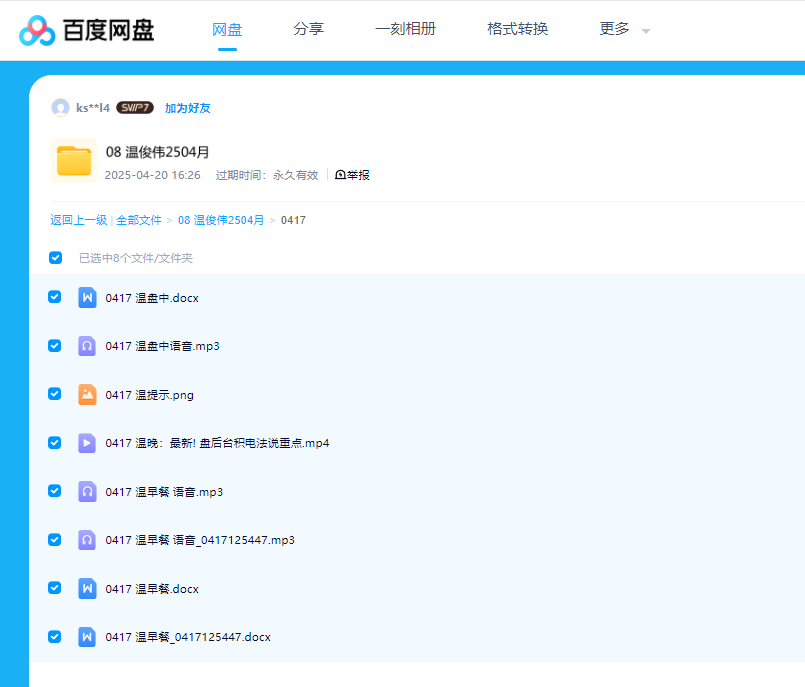
Task: Click the Word icon for 0417 温盘中.docx
Action: pyautogui.click(x=87, y=298)
